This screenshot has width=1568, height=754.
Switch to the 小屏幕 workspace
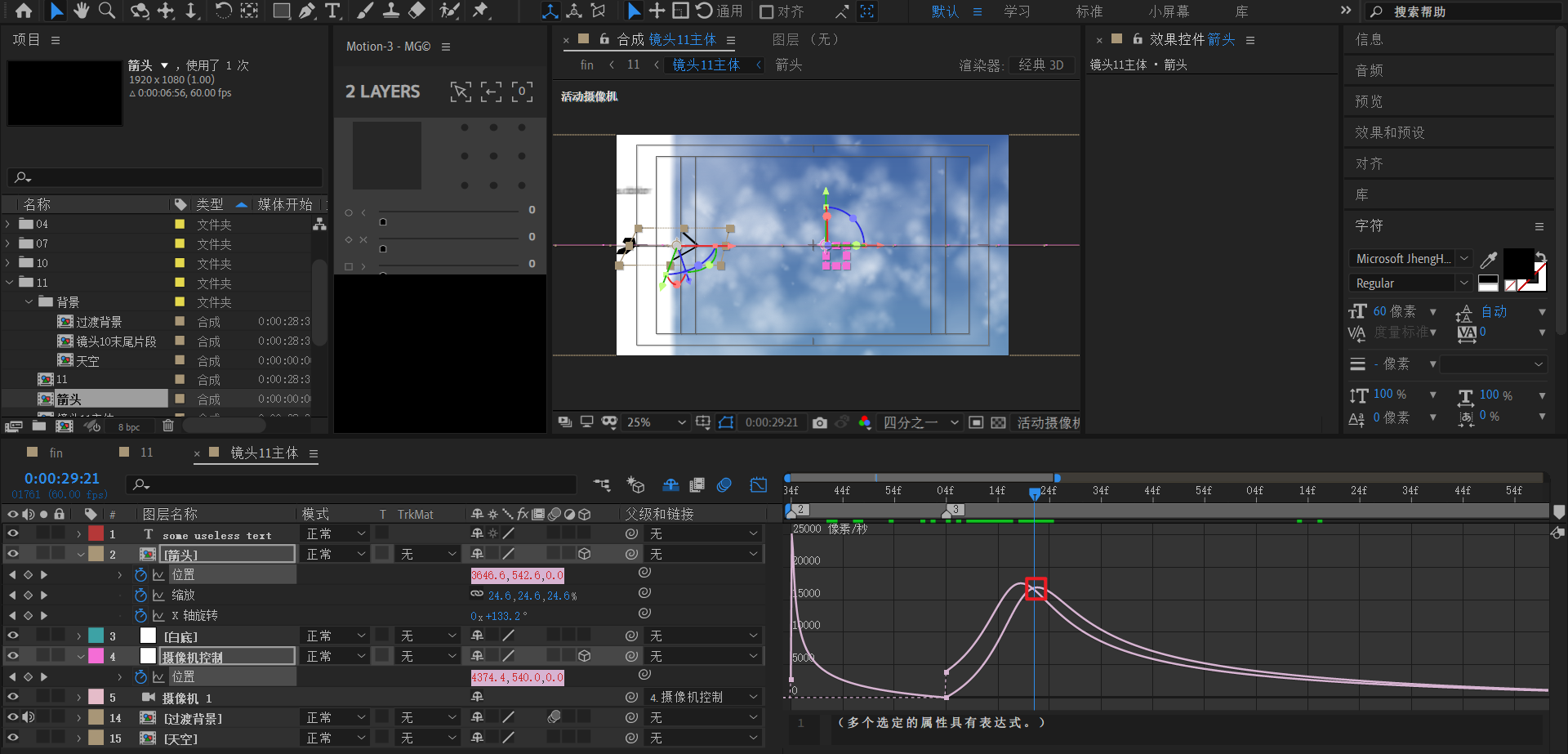click(1169, 11)
